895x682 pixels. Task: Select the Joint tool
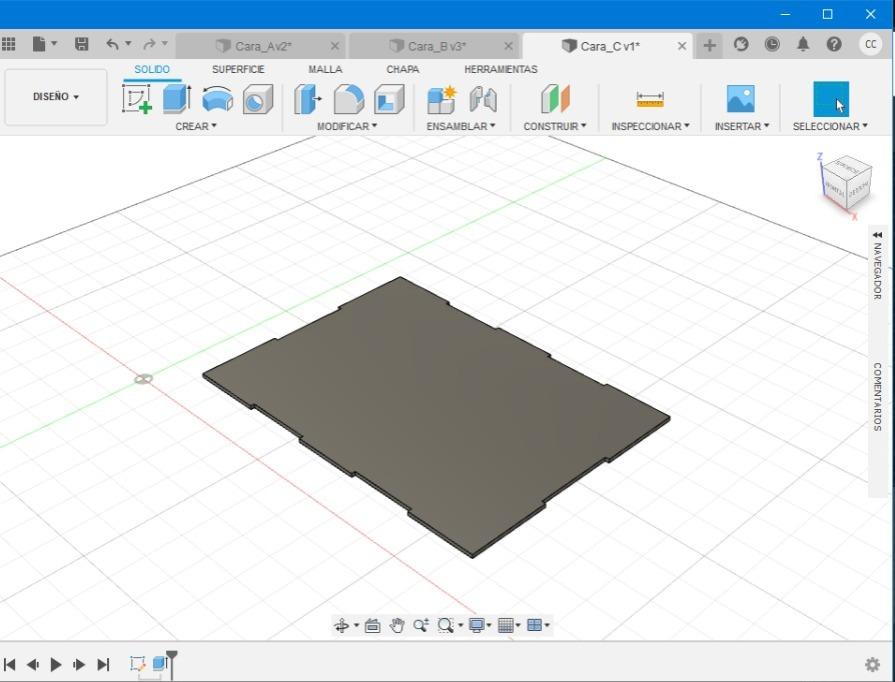483,99
